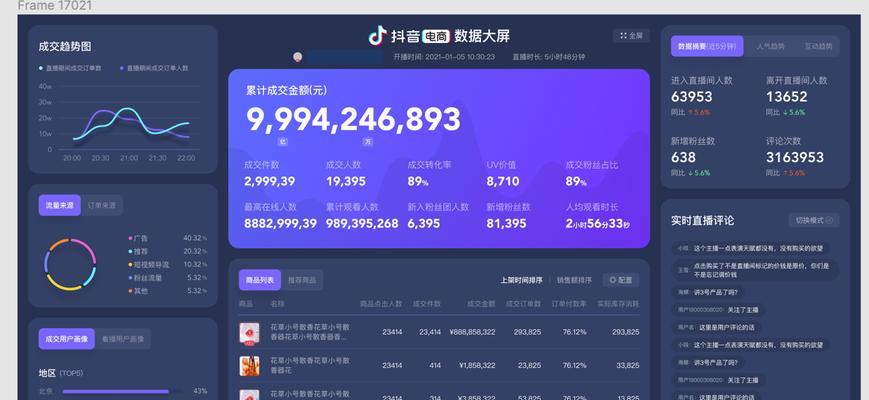
Task: Click the 全屏 fullscreen button
Action: pos(631,36)
